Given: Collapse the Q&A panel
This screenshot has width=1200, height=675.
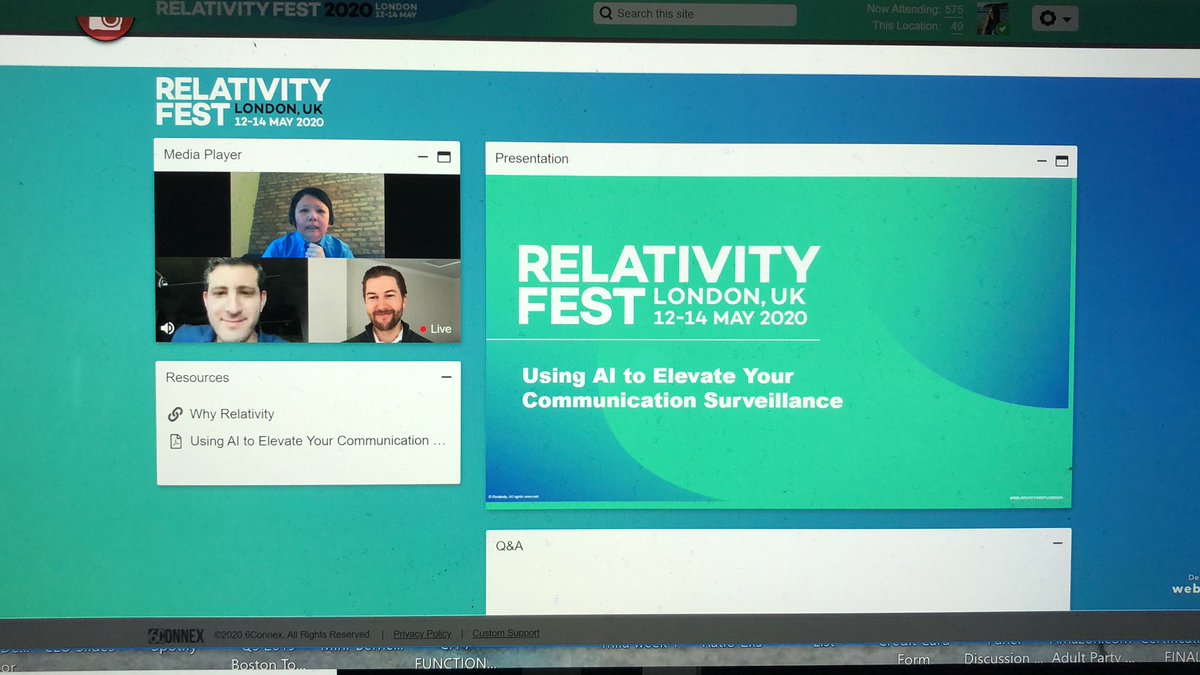Looking at the screenshot, I should tap(1058, 543).
